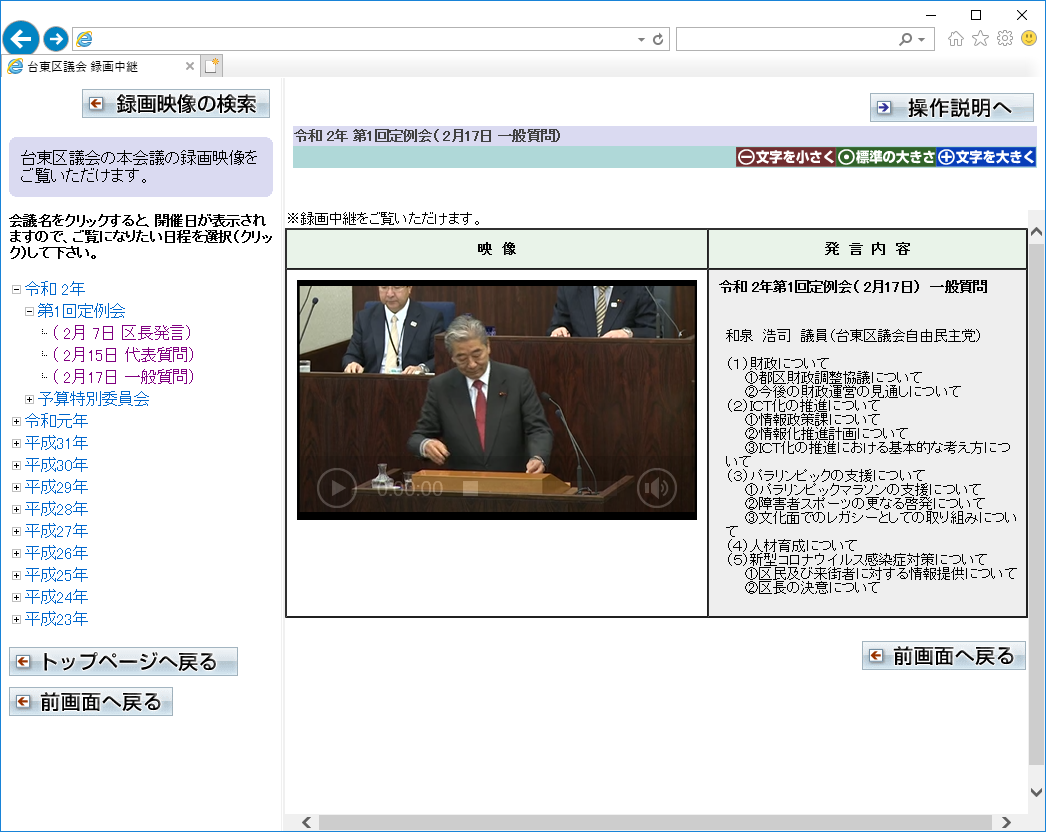Expand the 平成30年 tree node
1046x832 pixels.
click(x=16, y=466)
